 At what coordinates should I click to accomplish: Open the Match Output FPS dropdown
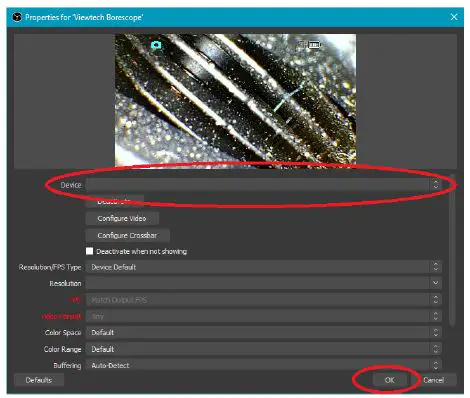point(263,300)
